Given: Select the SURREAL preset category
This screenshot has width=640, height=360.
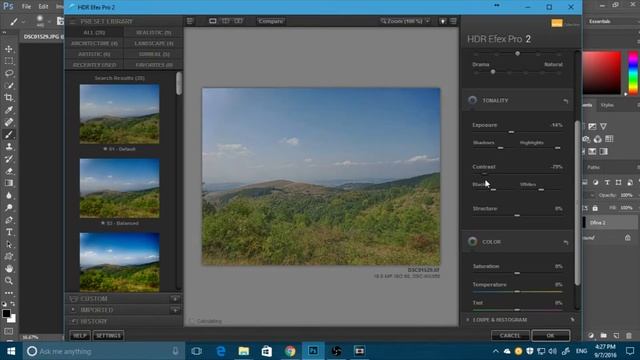Looking at the screenshot, I should 153,54.
